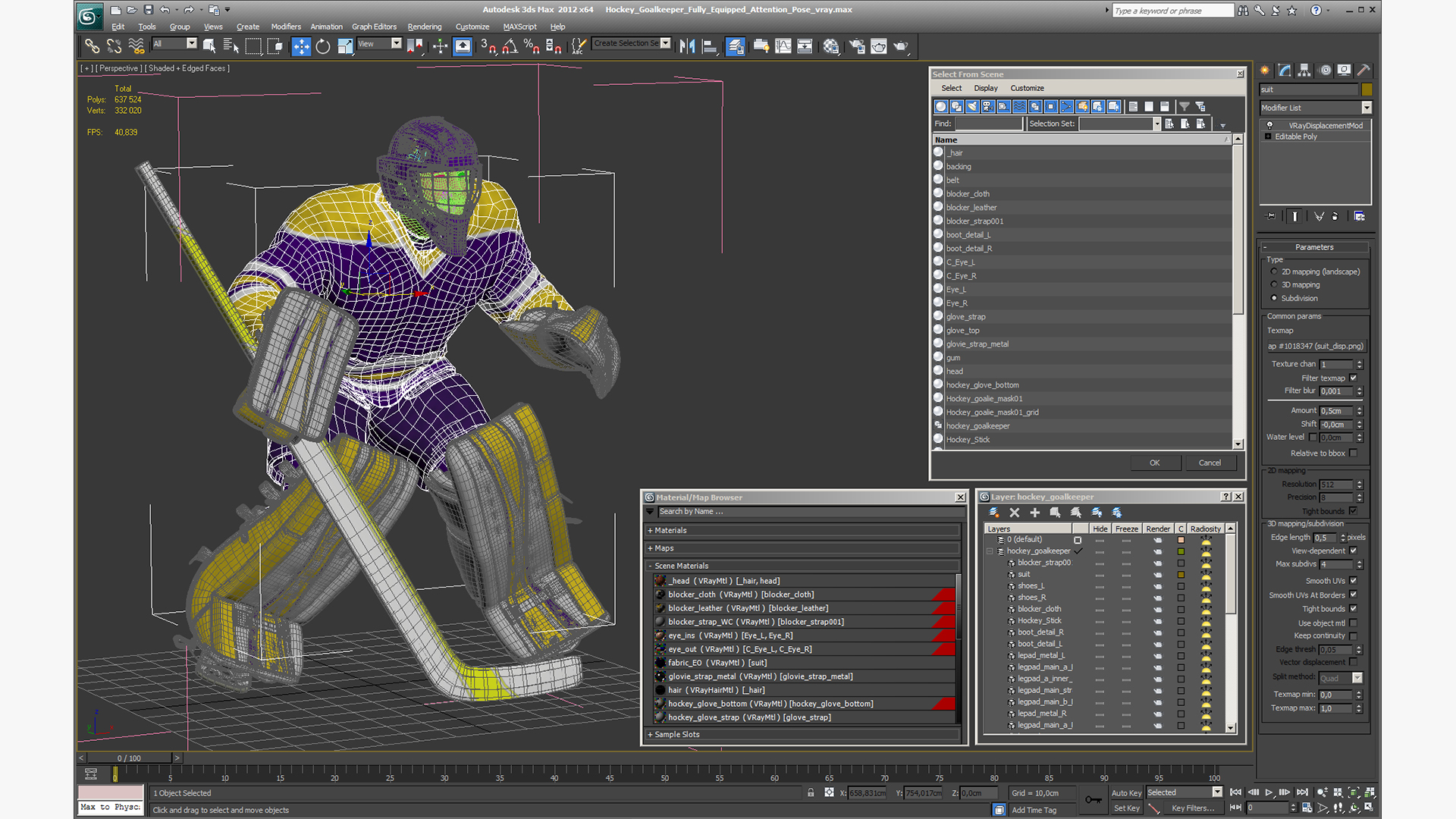Image resolution: width=1456 pixels, height=819 pixels.
Task: Switch to the Utilities command panel
Action: (1363, 70)
